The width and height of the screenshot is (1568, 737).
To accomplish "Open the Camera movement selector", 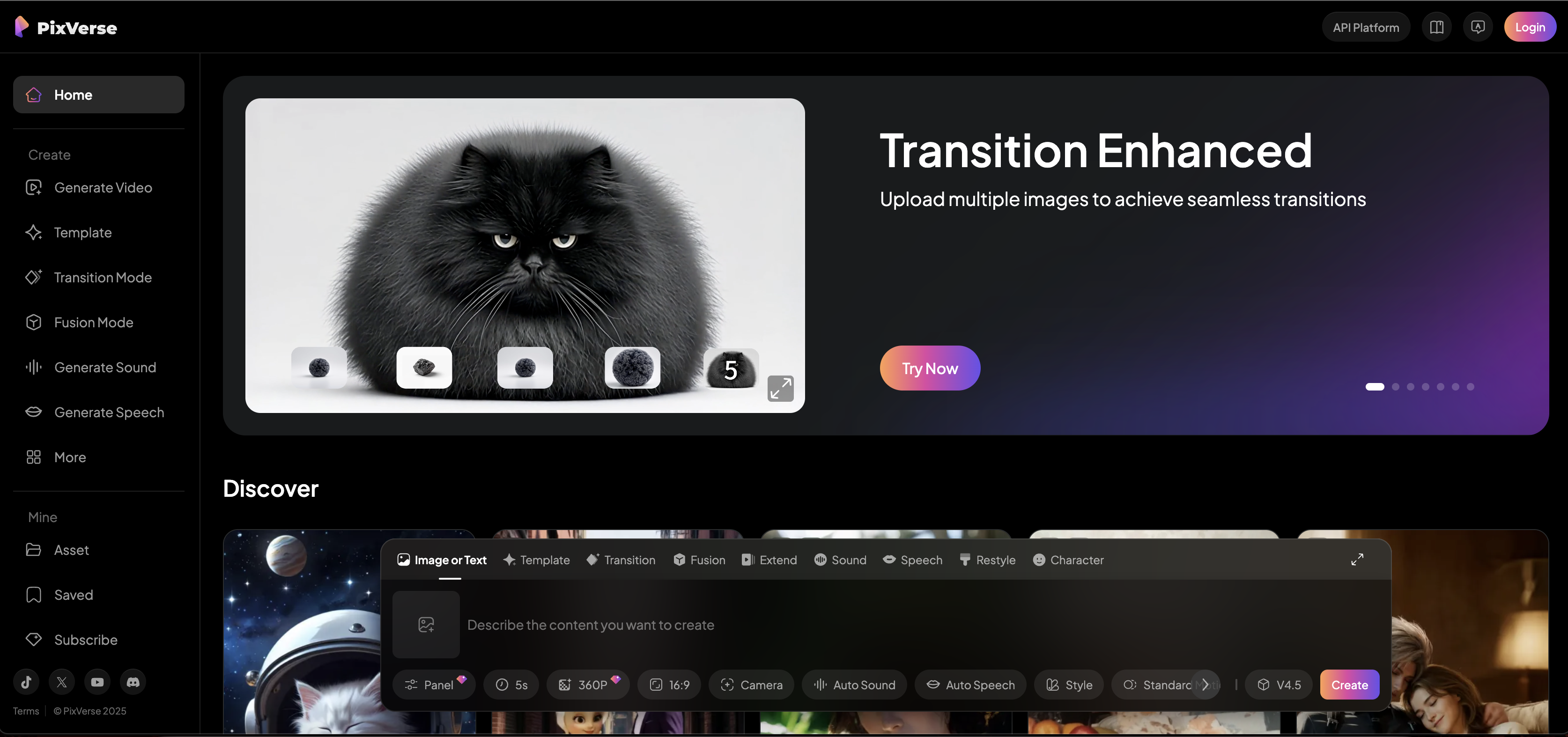I will coord(751,685).
